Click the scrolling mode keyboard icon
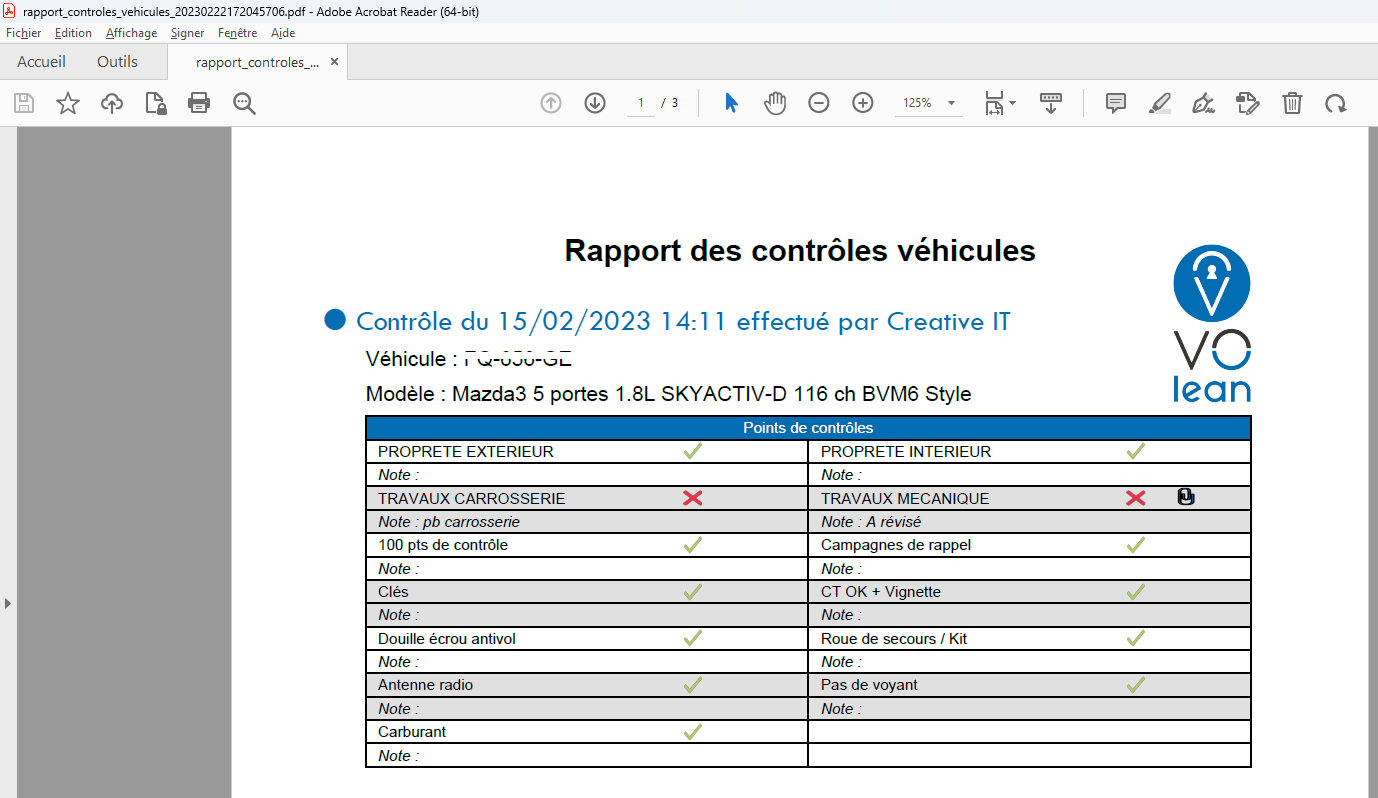The width and height of the screenshot is (1378, 798). tap(1051, 103)
